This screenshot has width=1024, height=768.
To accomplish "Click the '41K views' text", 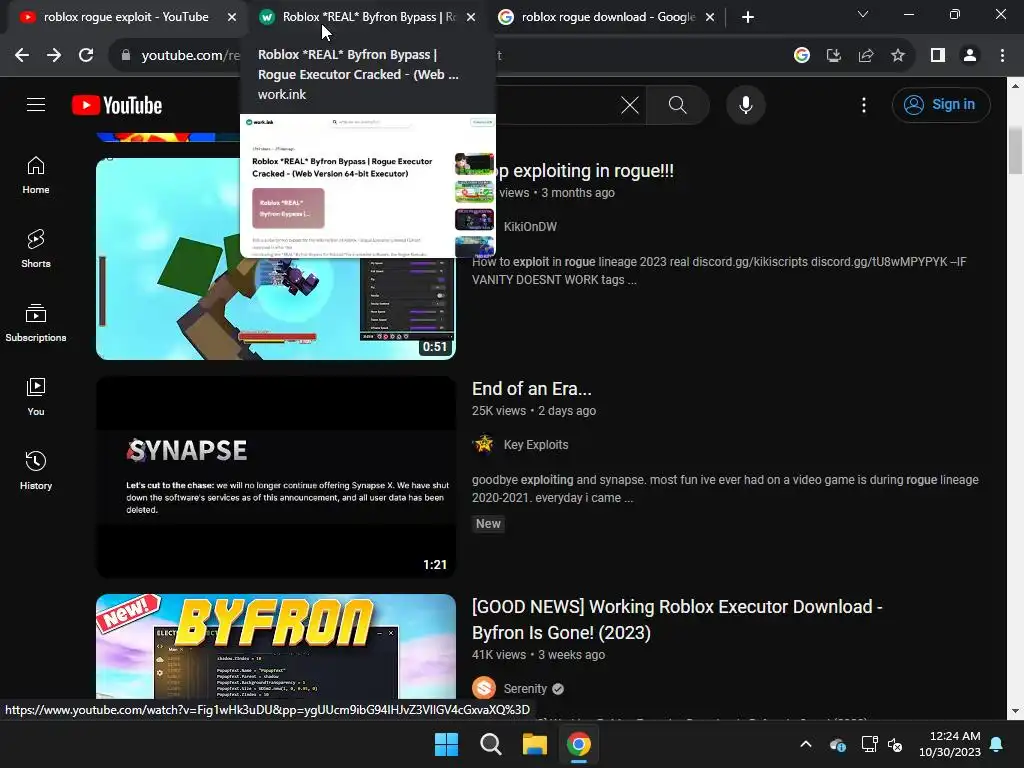I will (x=499, y=655).
